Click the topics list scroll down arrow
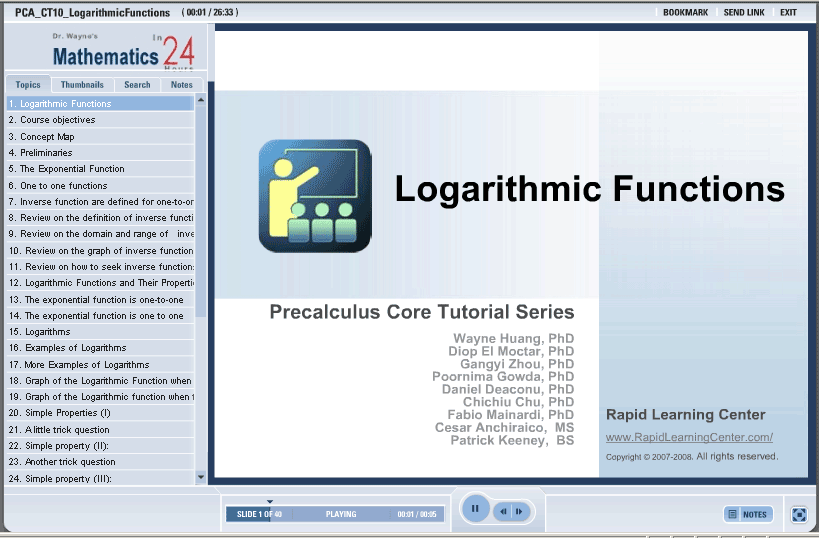The width and height of the screenshot is (819, 538). click(201, 477)
